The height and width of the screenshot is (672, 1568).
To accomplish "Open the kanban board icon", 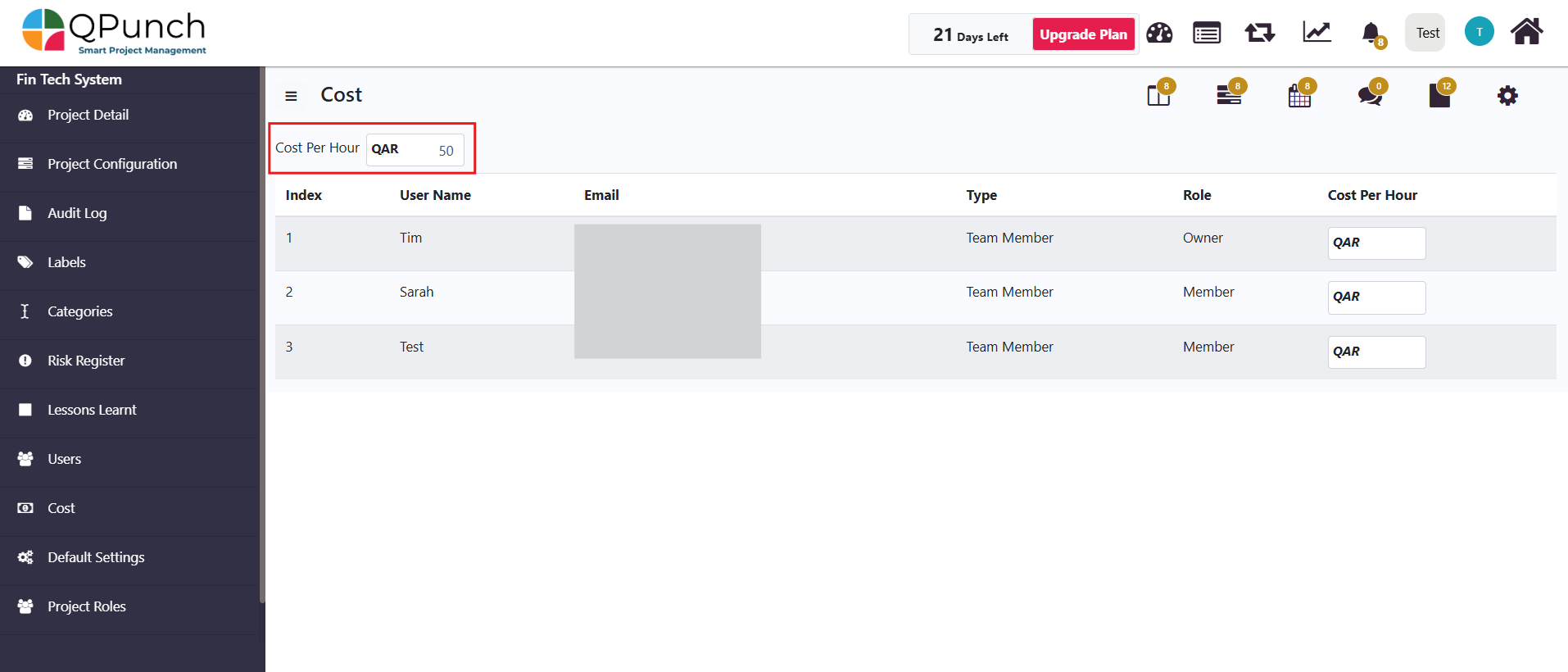I will [x=1158, y=96].
